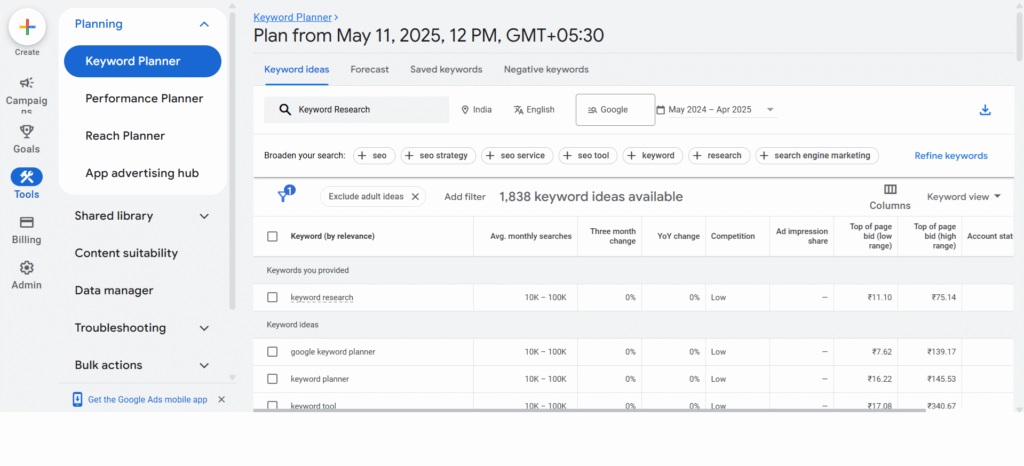Sort by Three month change column

click(613, 236)
